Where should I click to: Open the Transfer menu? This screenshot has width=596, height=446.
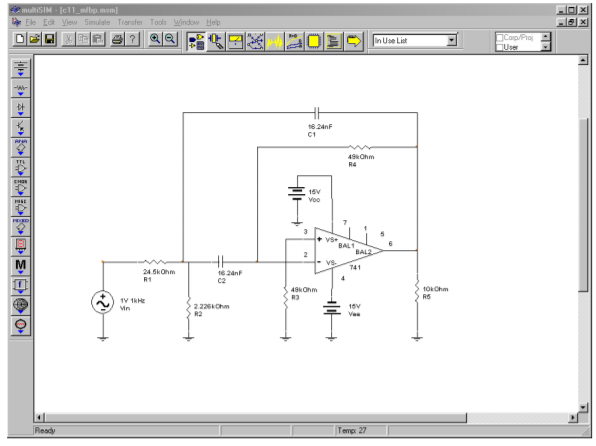click(x=130, y=22)
